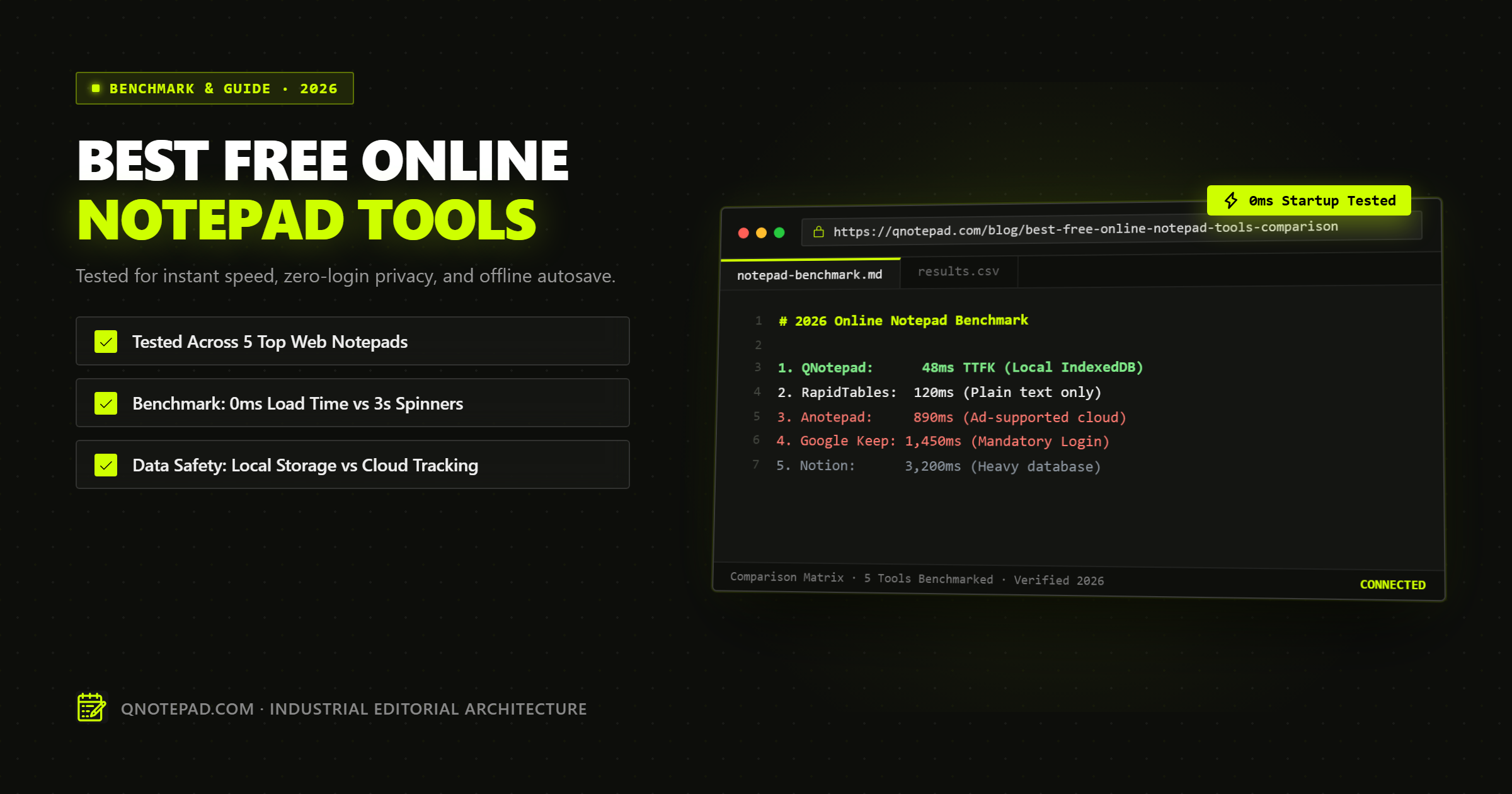Click the BEST FREE ONLINE headline
The image size is (1512, 794).
coord(323,161)
